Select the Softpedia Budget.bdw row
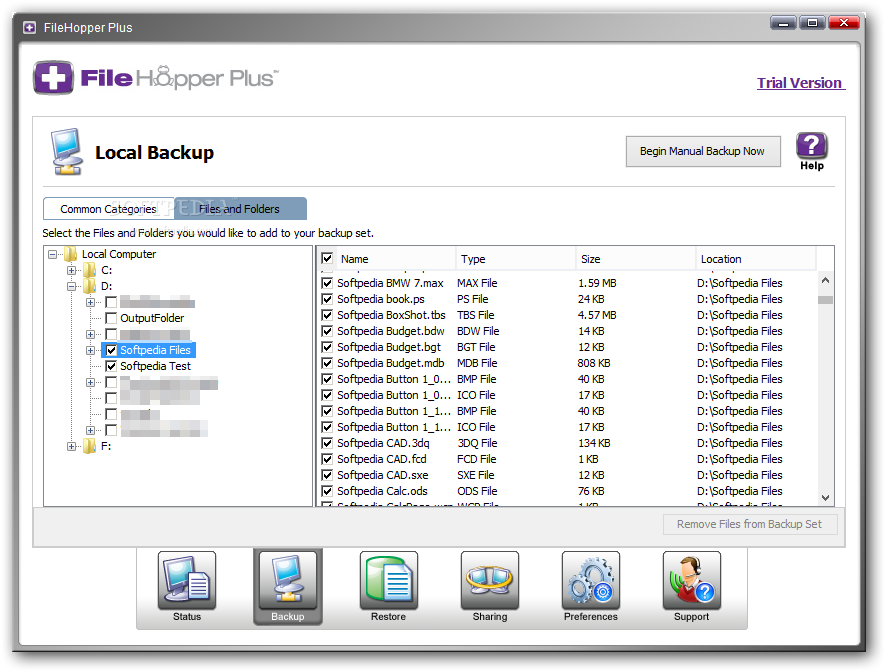This screenshot has width=886, height=672. 567,331
